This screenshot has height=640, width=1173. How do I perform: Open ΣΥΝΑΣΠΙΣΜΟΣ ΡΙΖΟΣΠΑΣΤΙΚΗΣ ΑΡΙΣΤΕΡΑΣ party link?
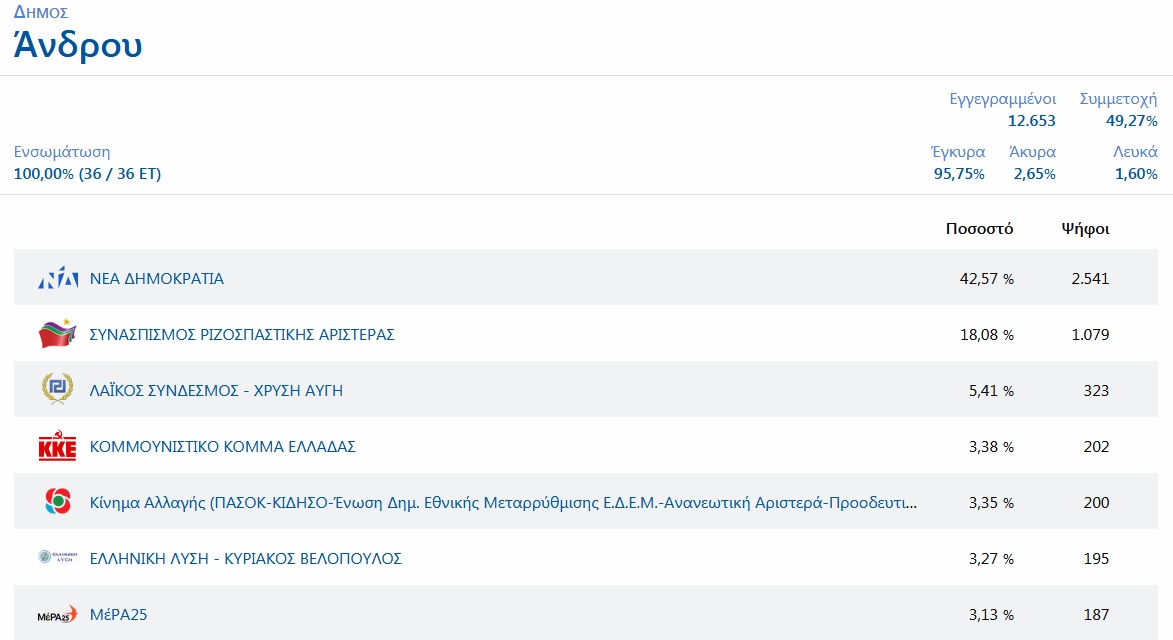click(242, 335)
